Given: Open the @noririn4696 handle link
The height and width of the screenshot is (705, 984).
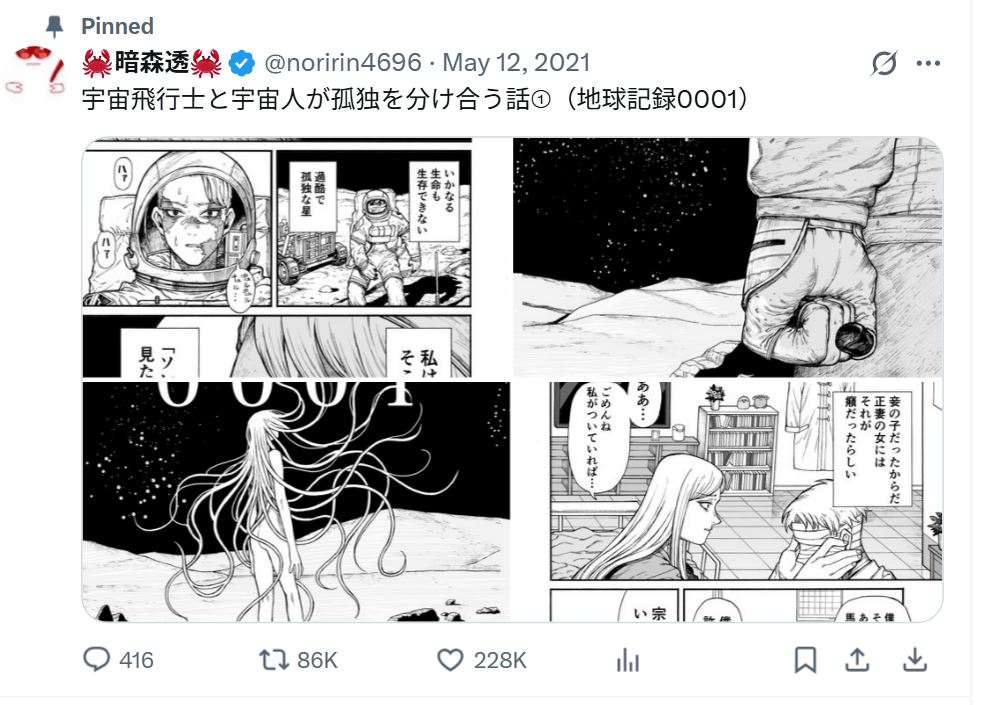Looking at the screenshot, I should (x=343, y=63).
